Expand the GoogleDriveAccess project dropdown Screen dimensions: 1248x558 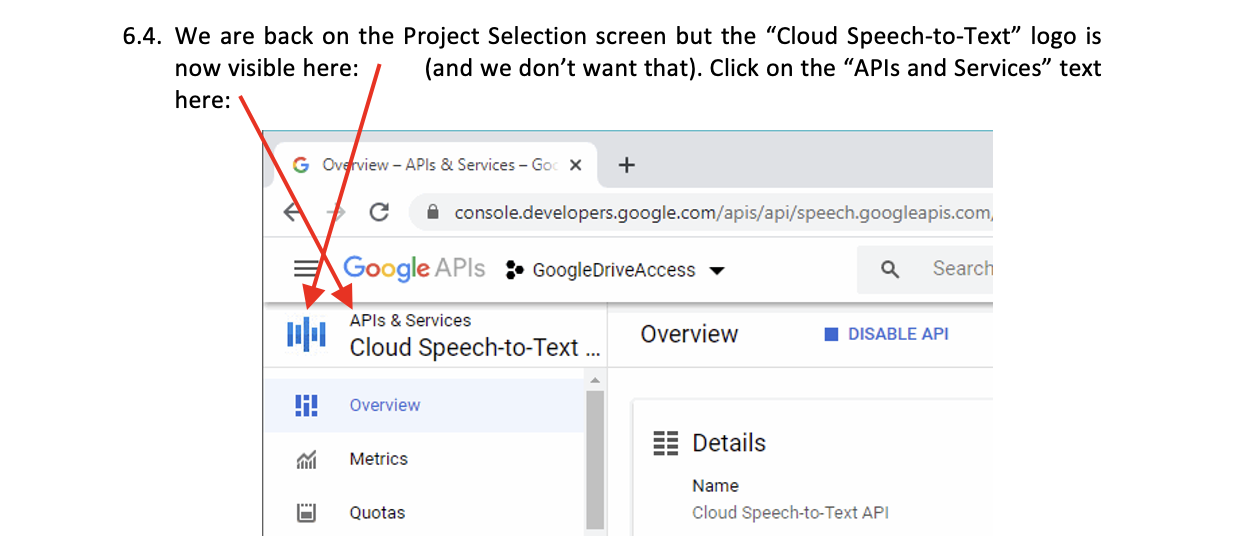(716, 270)
